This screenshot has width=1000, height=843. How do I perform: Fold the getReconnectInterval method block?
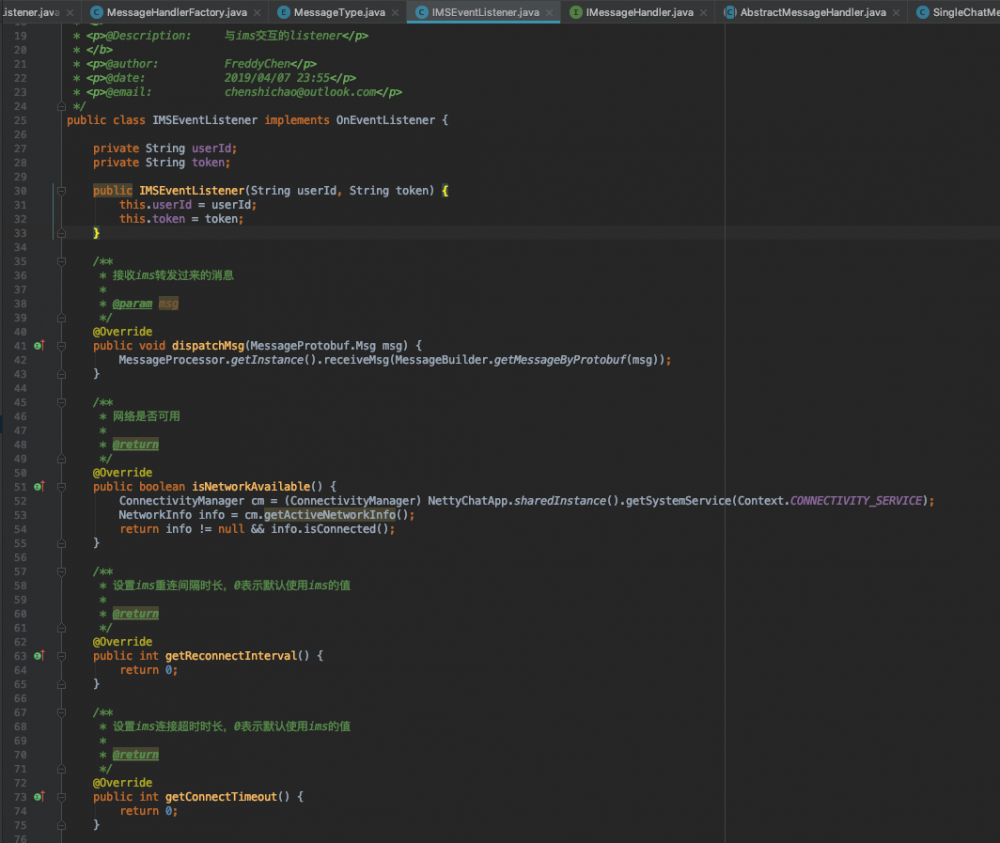click(61, 656)
